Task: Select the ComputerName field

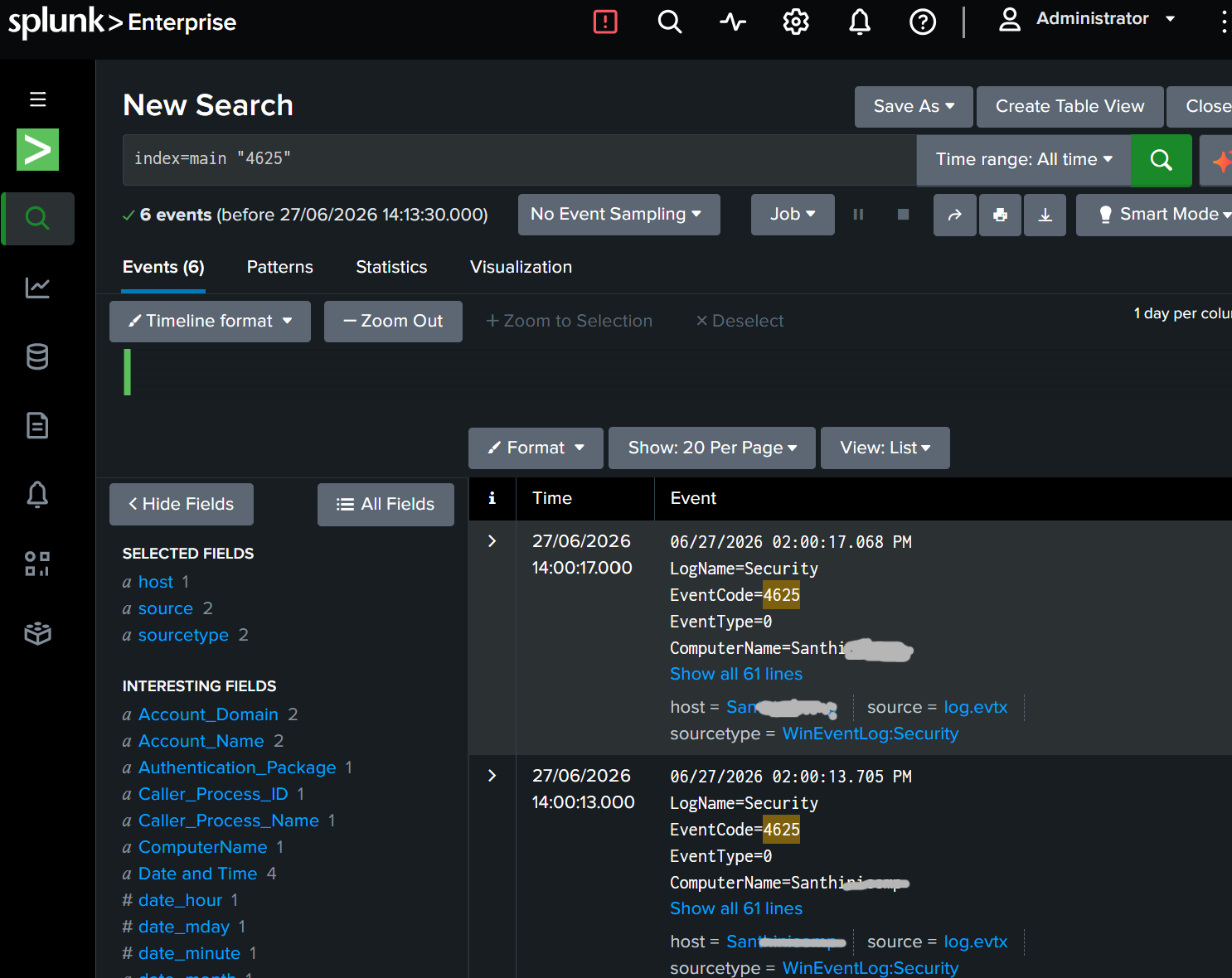Action: click(203, 847)
